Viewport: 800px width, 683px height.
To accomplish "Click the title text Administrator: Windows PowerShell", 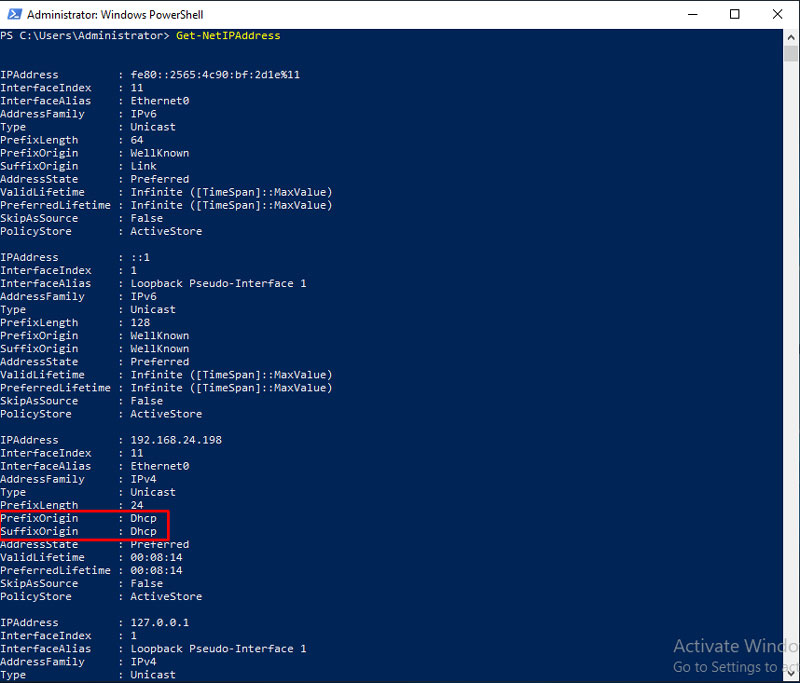I will coord(115,15).
